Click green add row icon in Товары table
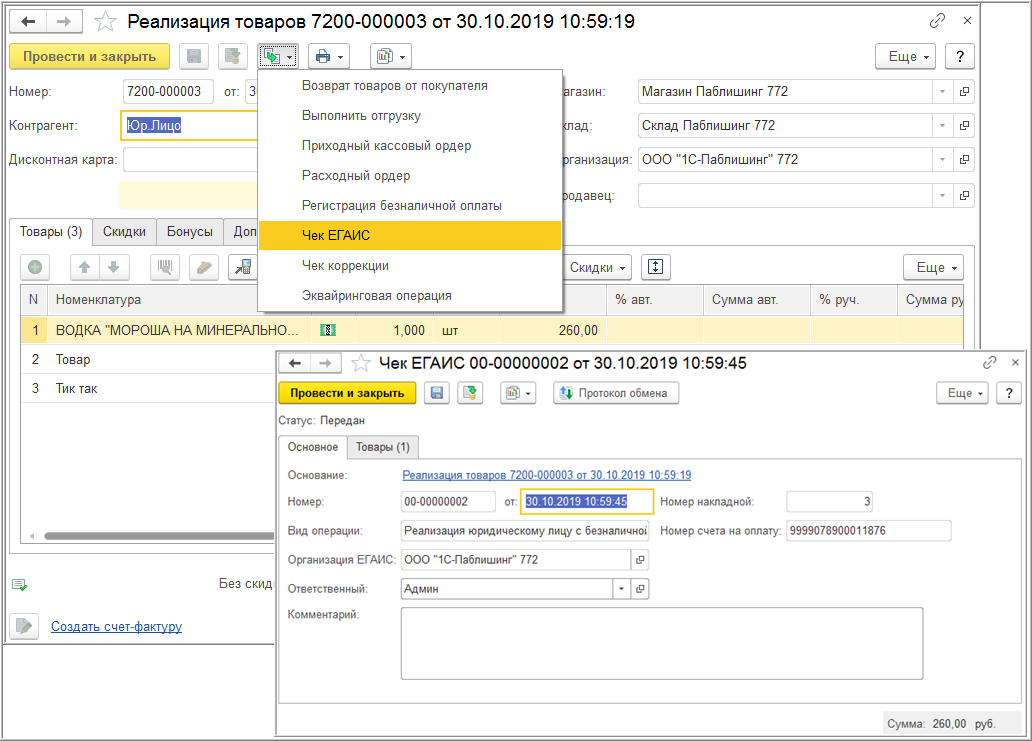Screen dimensions: 1032x741 (36, 267)
